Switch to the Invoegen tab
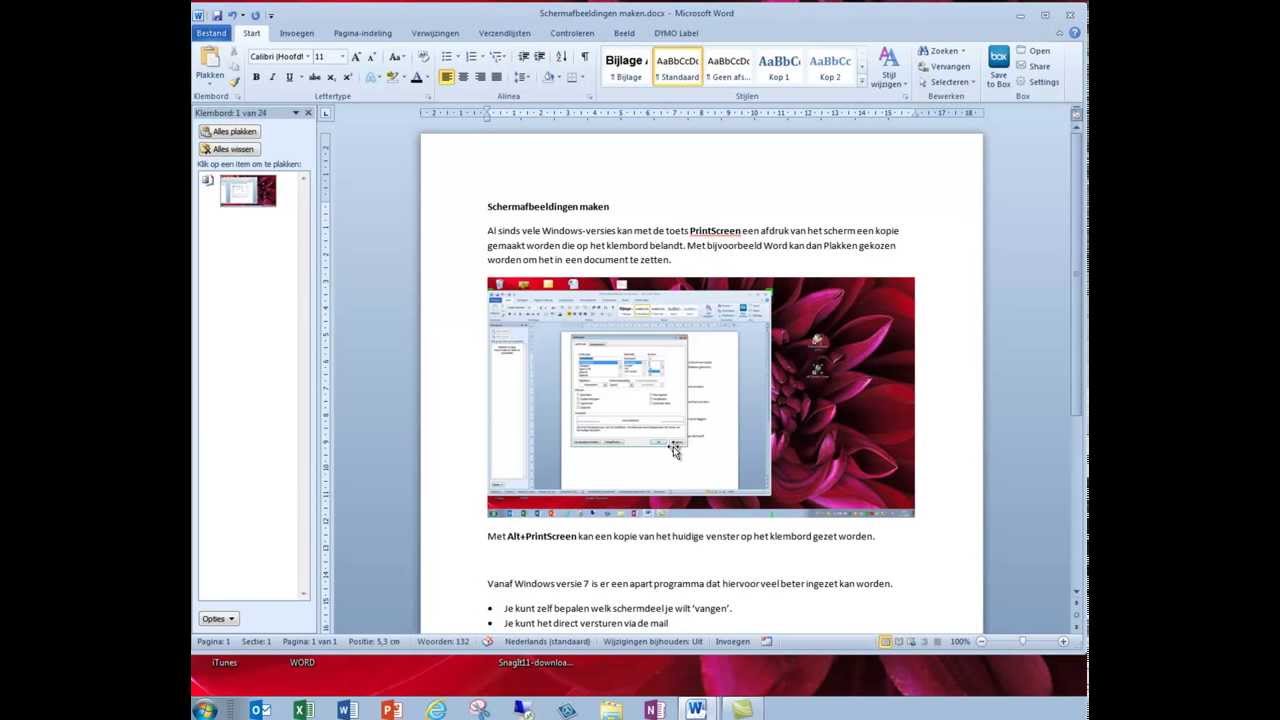1280x720 pixels. click(x=297, y=33)
